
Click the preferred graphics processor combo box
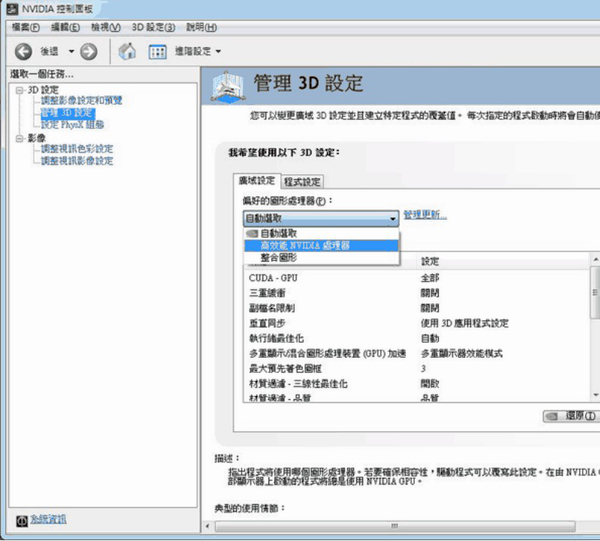coord(321,218)
